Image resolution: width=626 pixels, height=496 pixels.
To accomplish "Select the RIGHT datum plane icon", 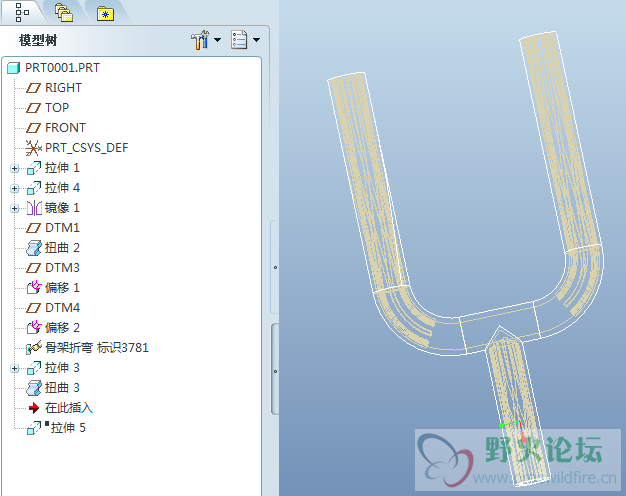I will (34, 88).
